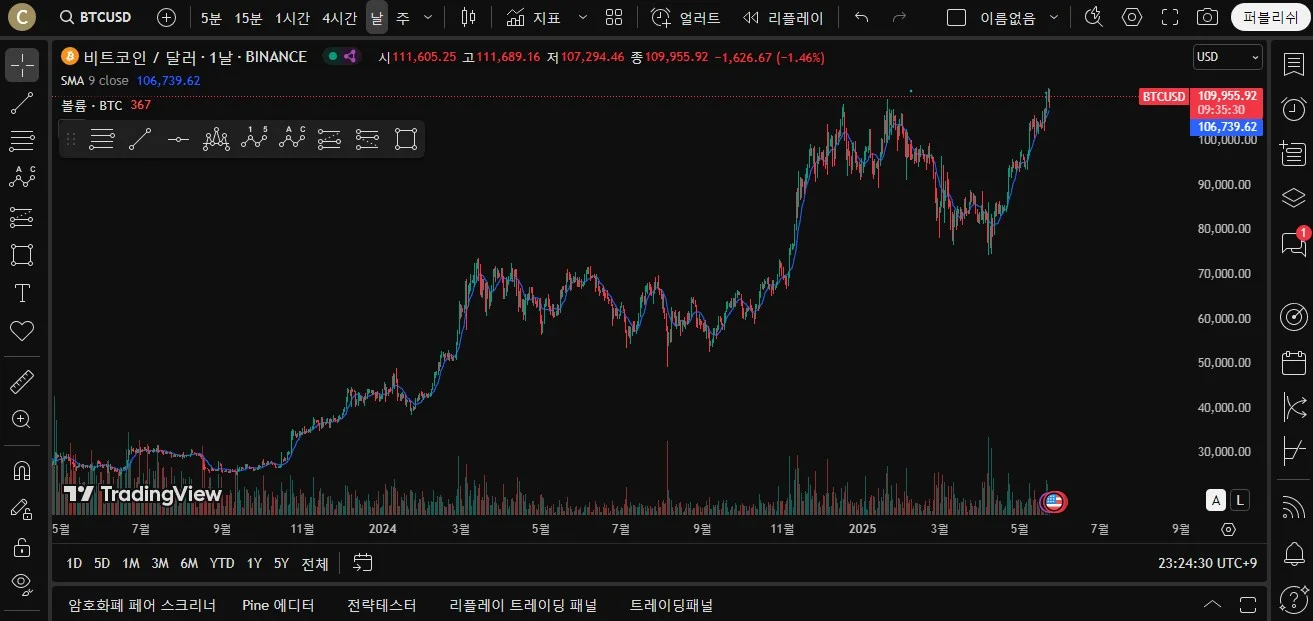Viewport: 1313px width, 621px height.
Task: Open the user profile avatar C
Action: pos(20,17)
